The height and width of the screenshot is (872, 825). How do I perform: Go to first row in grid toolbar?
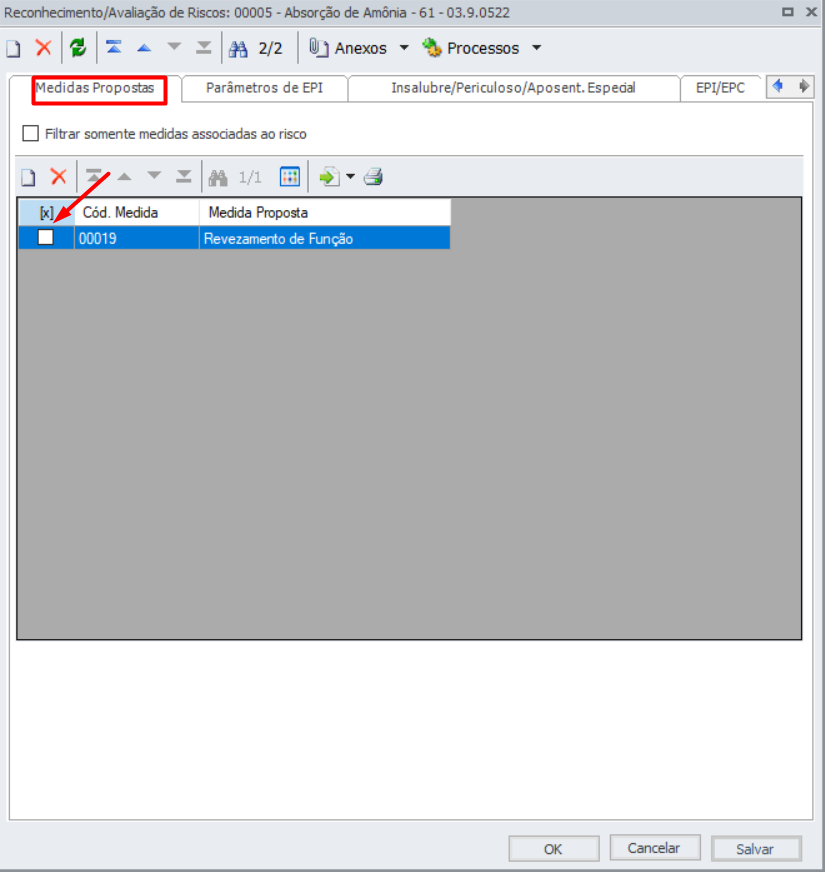click(94, 177)
